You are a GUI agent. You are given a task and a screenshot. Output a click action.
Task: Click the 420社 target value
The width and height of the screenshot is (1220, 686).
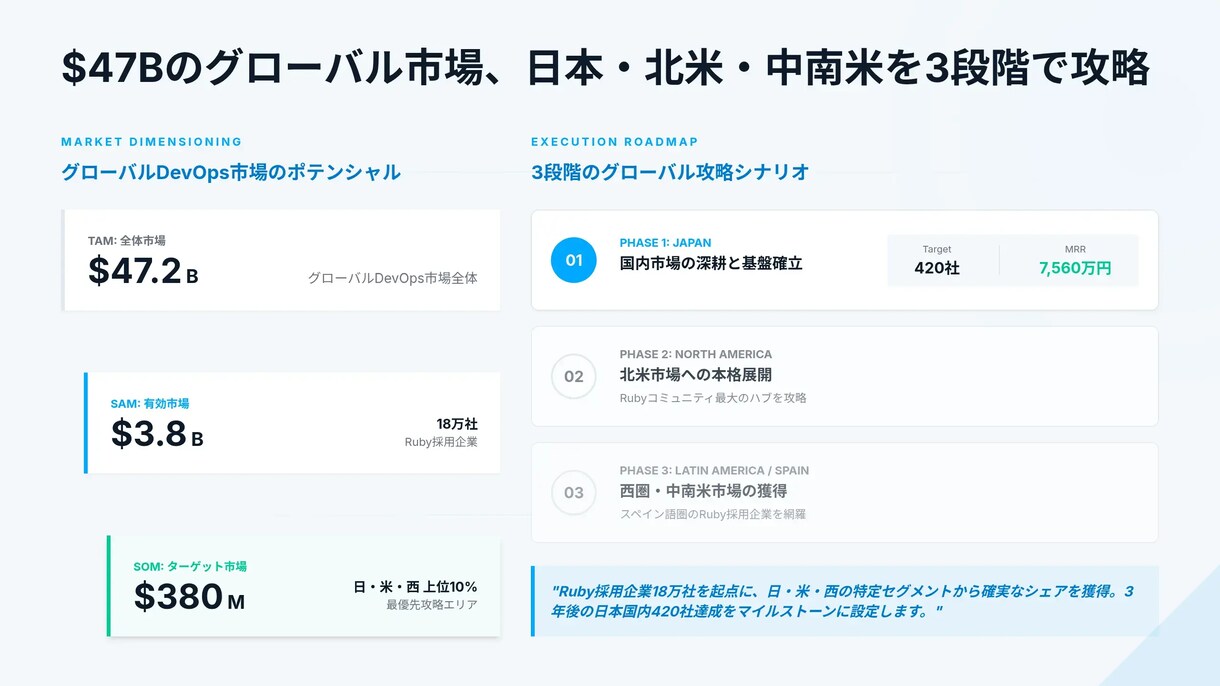click(937, 268)
